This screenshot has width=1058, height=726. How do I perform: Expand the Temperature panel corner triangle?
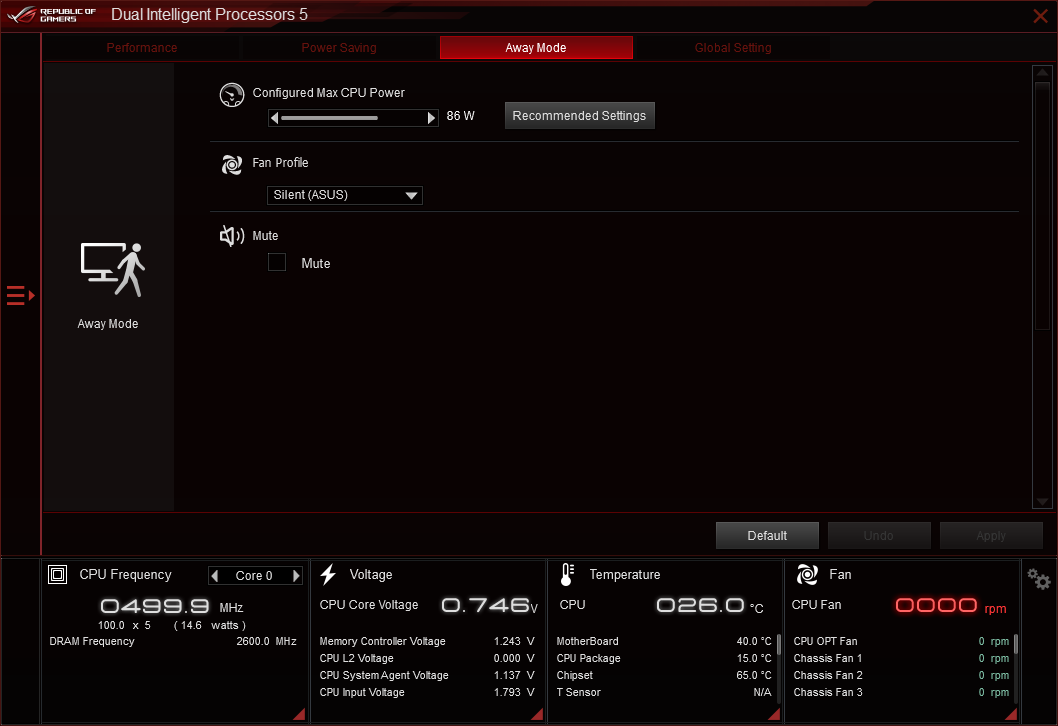pos(774,714)
